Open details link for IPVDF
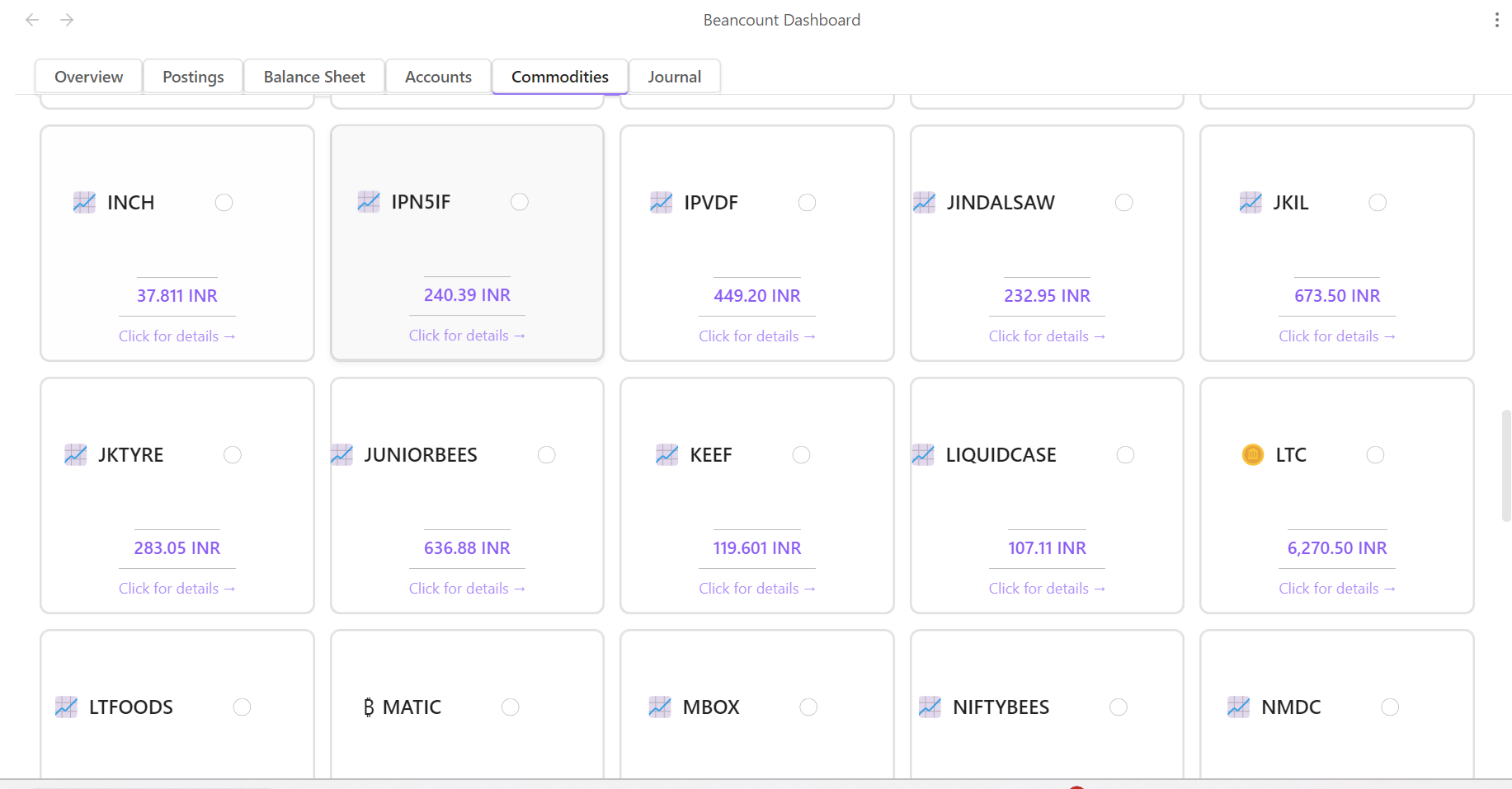The height and width of the screenshot is (789, 1512). [x=756, y=336]
